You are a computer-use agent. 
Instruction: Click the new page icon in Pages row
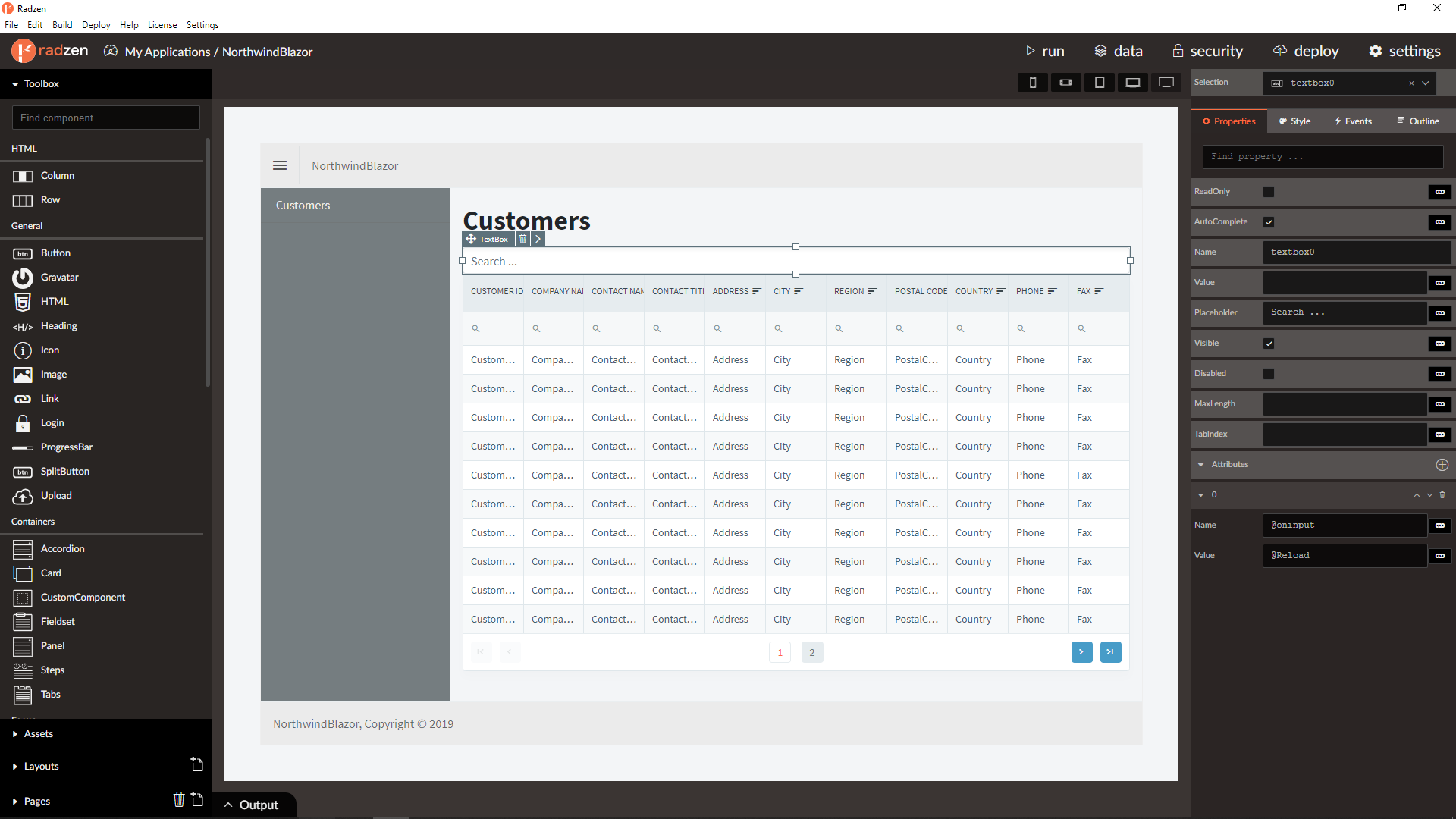[x=197, y=799]
